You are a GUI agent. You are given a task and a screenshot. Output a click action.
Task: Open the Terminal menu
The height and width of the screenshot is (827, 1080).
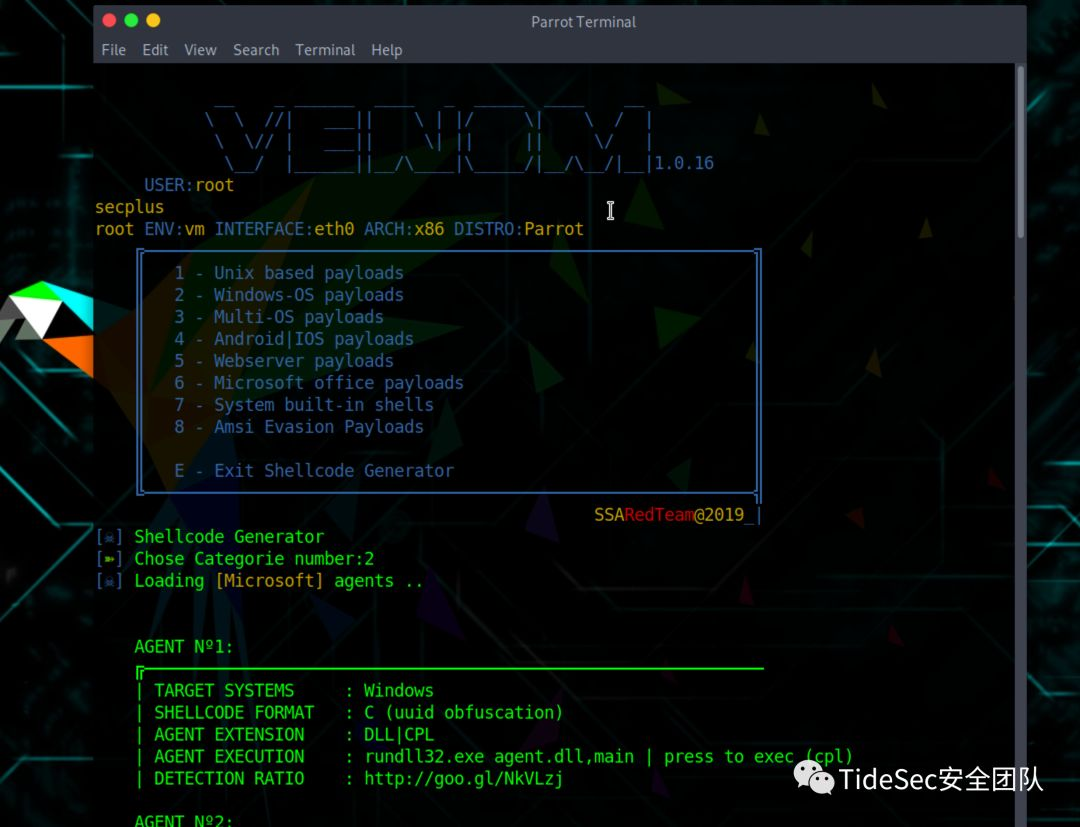325,50
